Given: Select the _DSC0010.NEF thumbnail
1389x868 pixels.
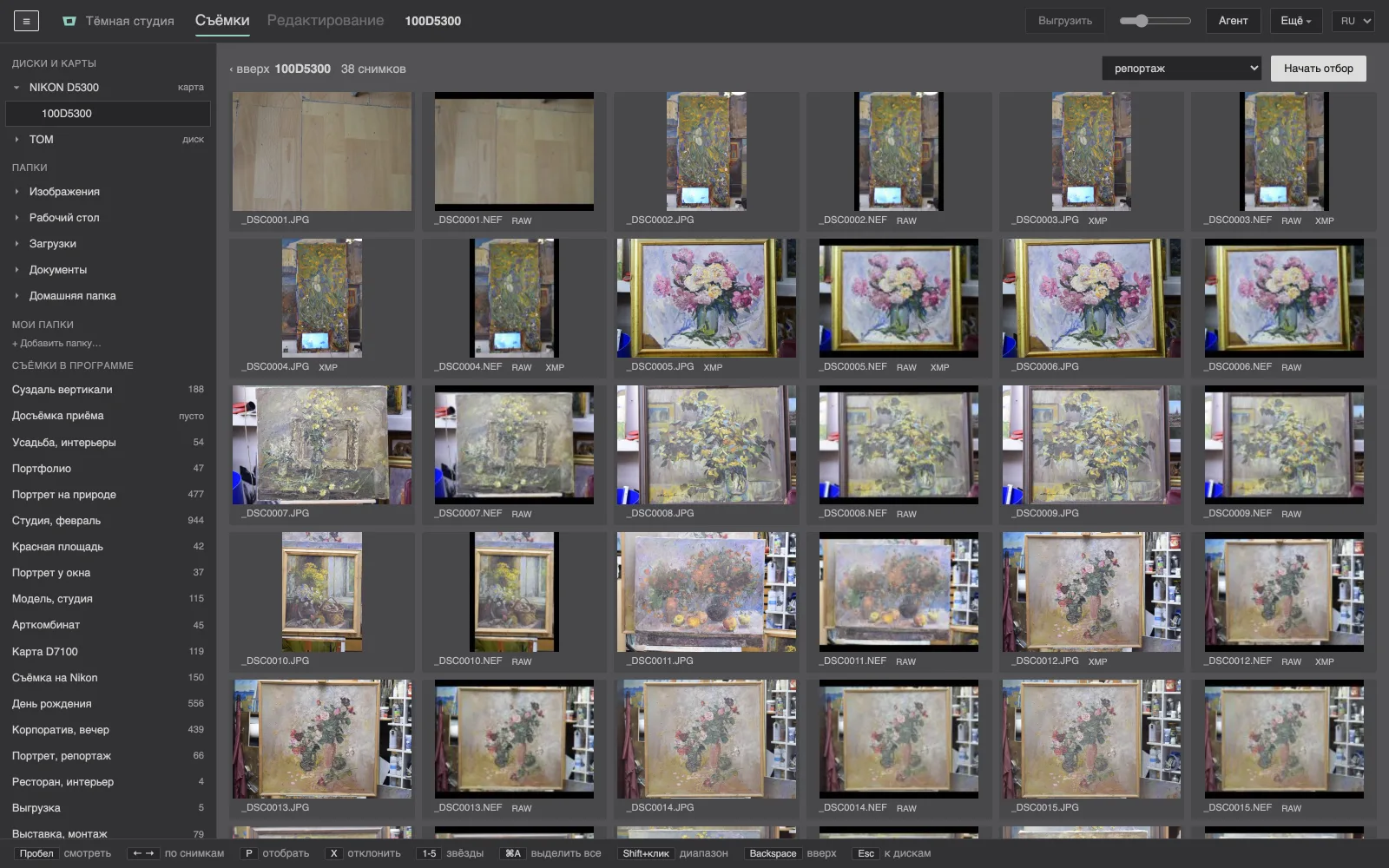Looking at the screenshot, I should point(514,592).
